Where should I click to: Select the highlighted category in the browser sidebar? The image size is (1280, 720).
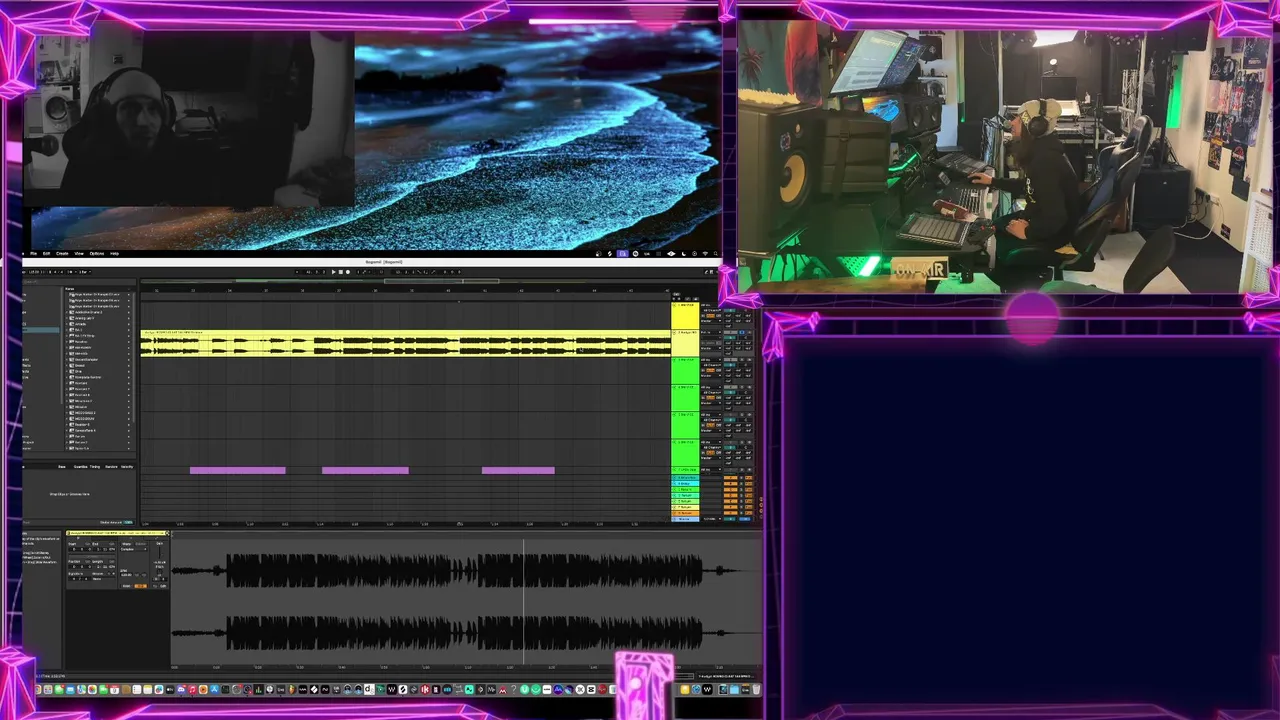point(40,330)
